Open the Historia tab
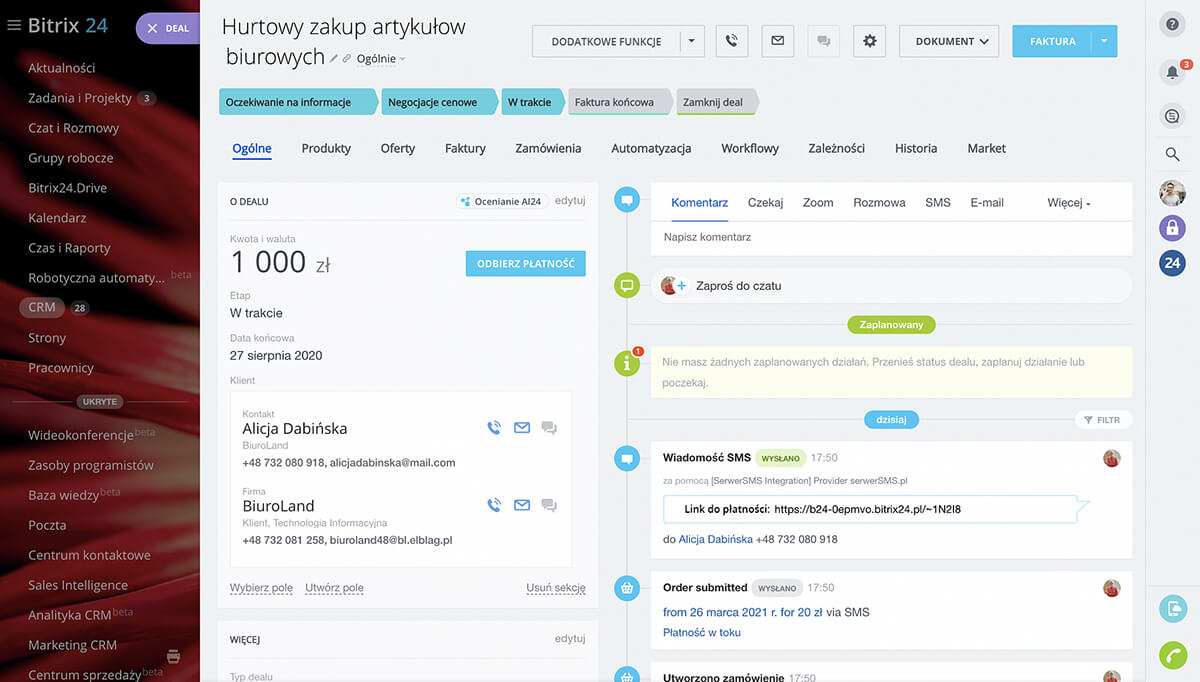The height and width of the screenshot is (682, 1200). tap(916, 148)
